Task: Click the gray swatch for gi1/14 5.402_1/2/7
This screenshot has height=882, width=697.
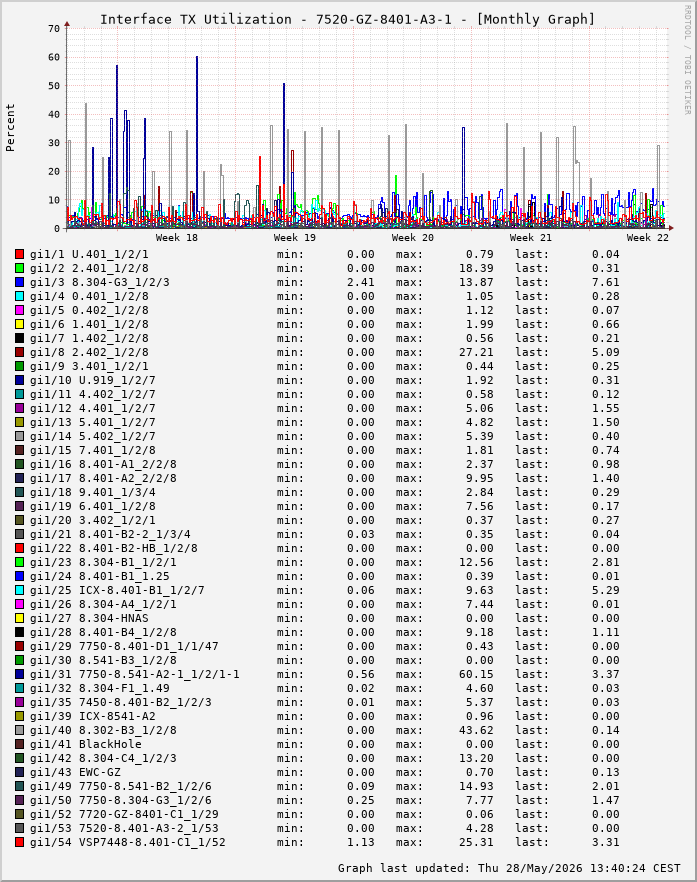Action: (x=19, y=436)
